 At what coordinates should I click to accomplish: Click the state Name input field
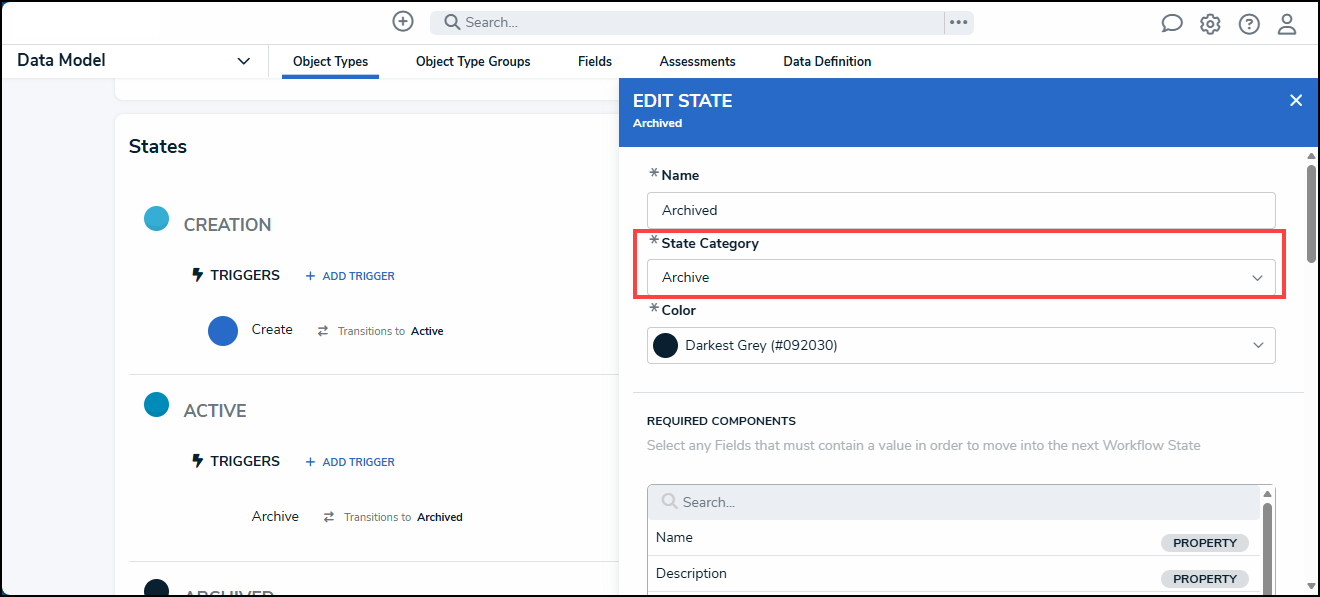(x=960, y=210)
